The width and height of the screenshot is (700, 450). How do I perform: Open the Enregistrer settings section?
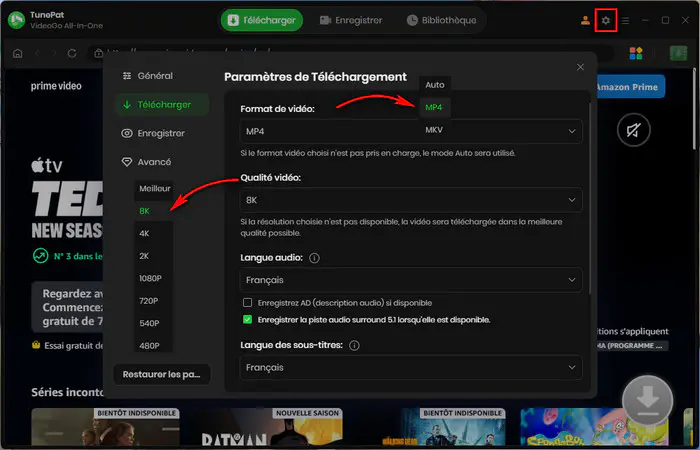[162, 133]
